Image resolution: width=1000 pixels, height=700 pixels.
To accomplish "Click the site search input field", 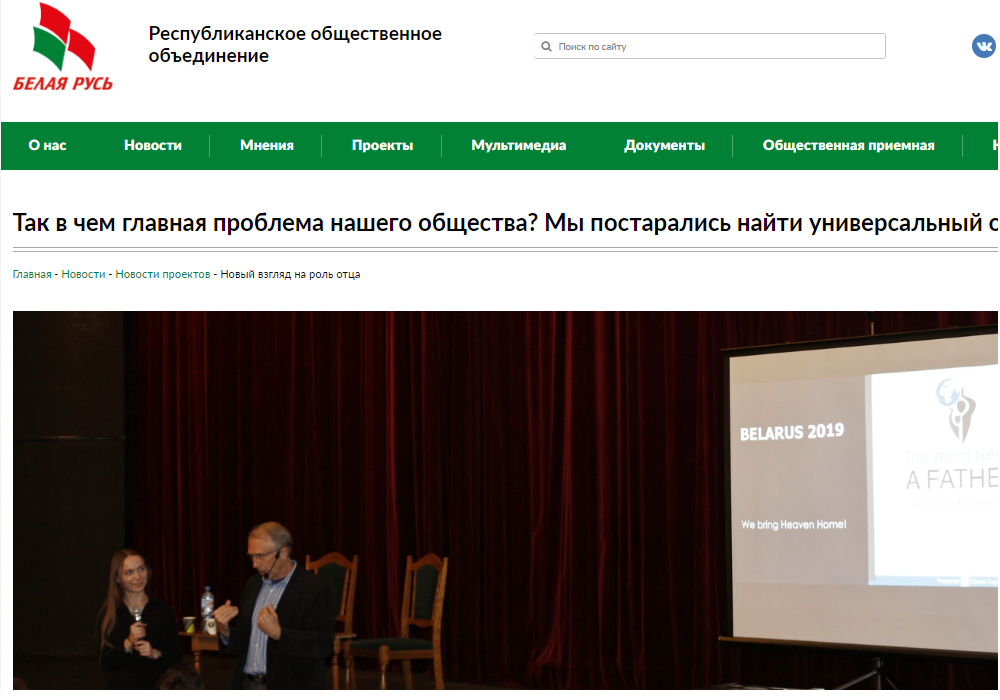I will 710,45.
